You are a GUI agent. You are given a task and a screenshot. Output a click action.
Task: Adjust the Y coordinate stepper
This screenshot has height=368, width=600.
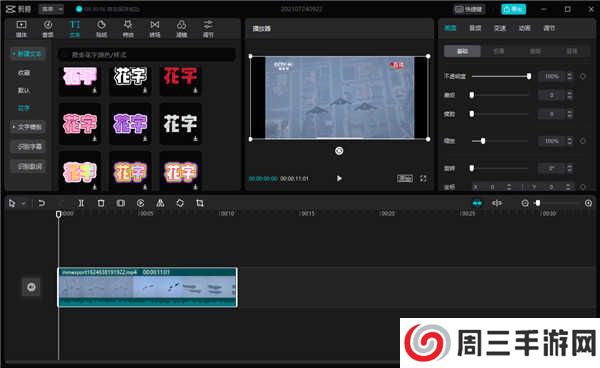pyautogui.click(x=568, y=187)
